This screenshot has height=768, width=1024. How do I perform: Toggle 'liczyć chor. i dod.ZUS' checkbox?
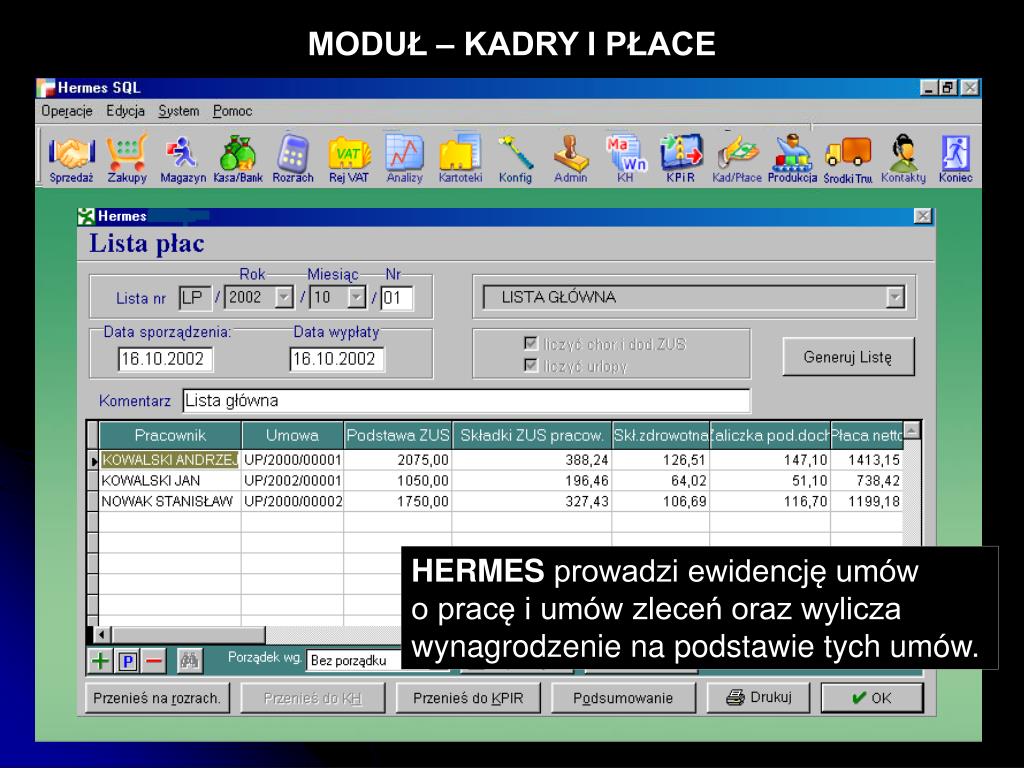tap(531, 344)
